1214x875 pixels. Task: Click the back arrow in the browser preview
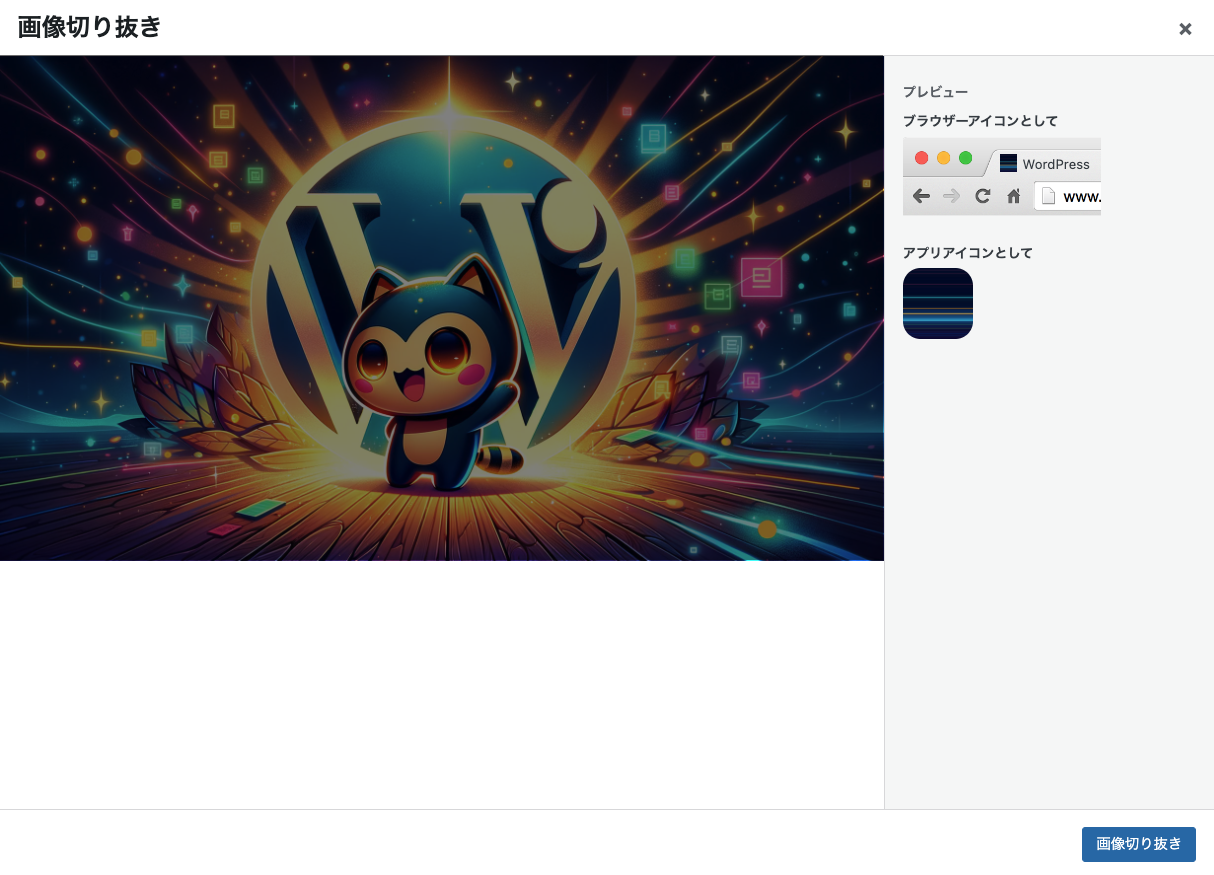(921, 196)
